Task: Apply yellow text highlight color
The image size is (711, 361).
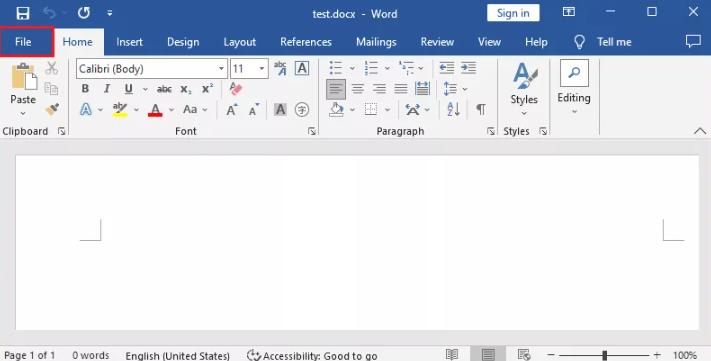Action: [120, 110]
